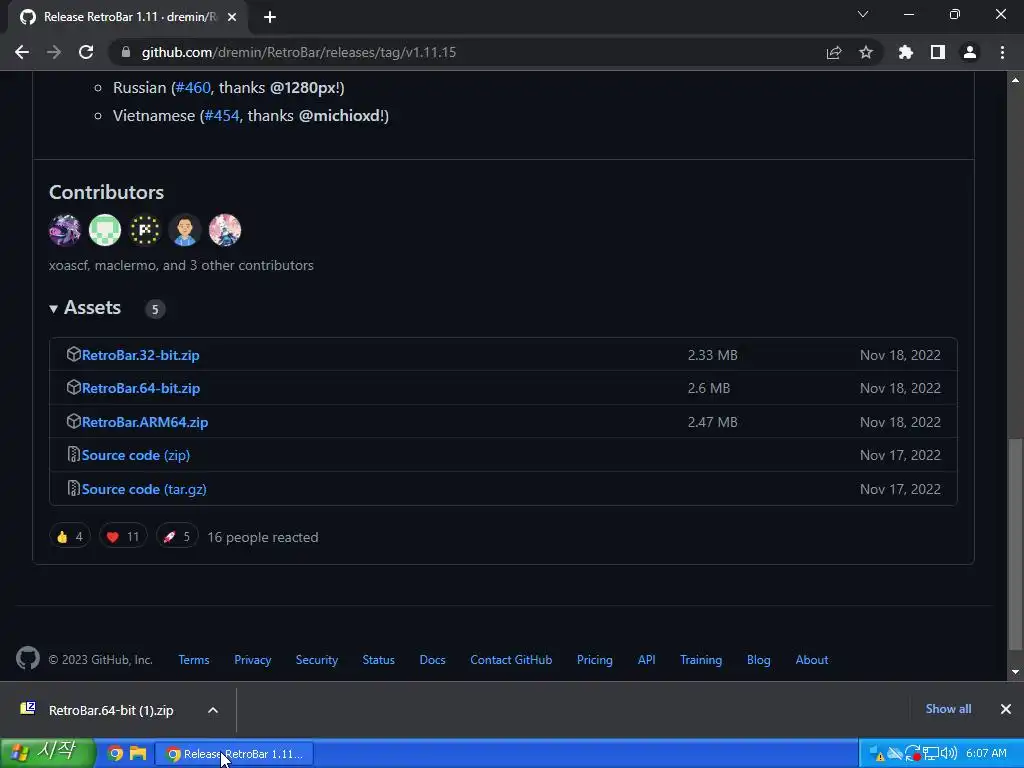Open the Blog footer link
Screen dimensions: 1024x768
[759, 660]
